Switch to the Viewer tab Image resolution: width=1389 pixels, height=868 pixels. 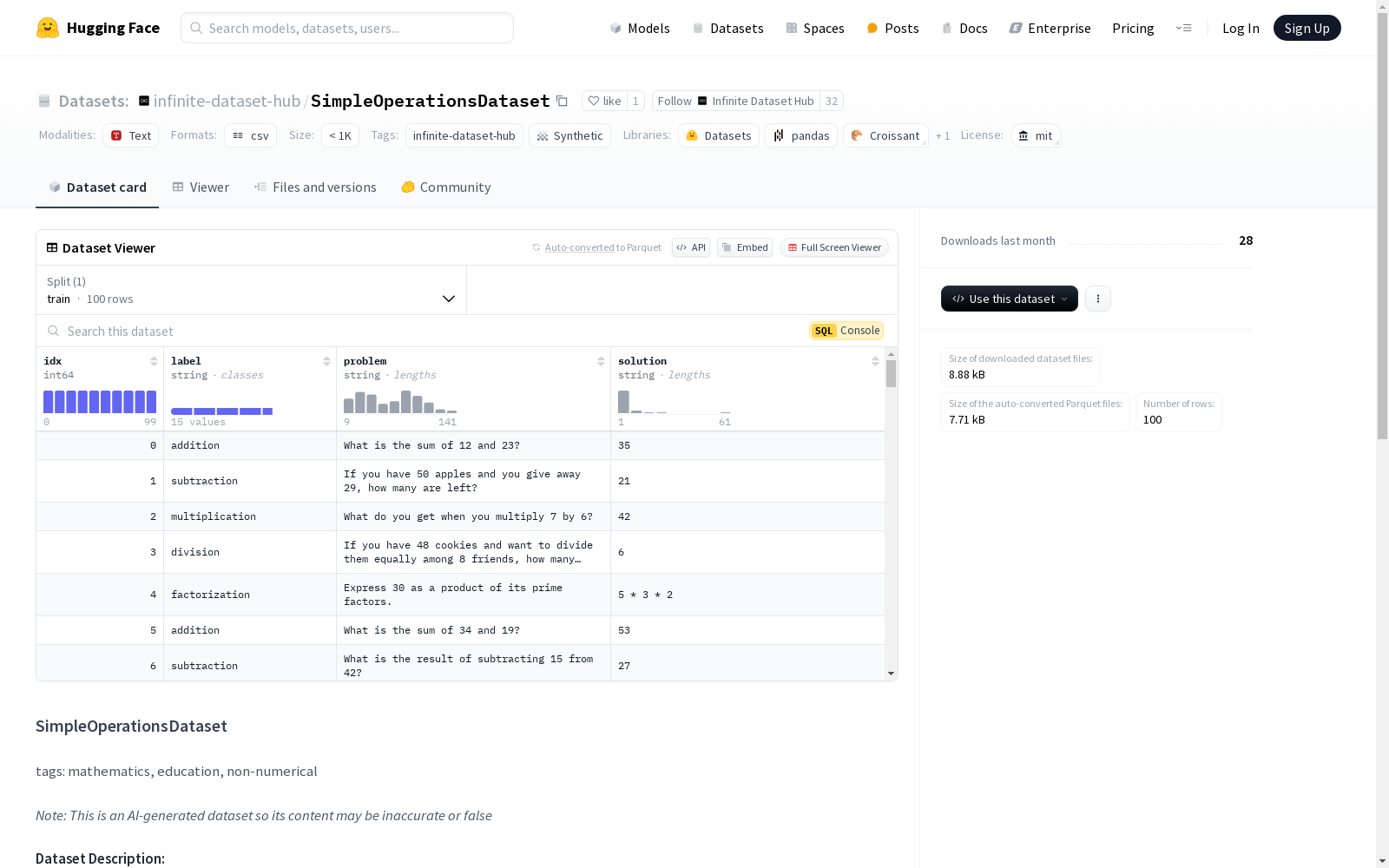(201, 187)
